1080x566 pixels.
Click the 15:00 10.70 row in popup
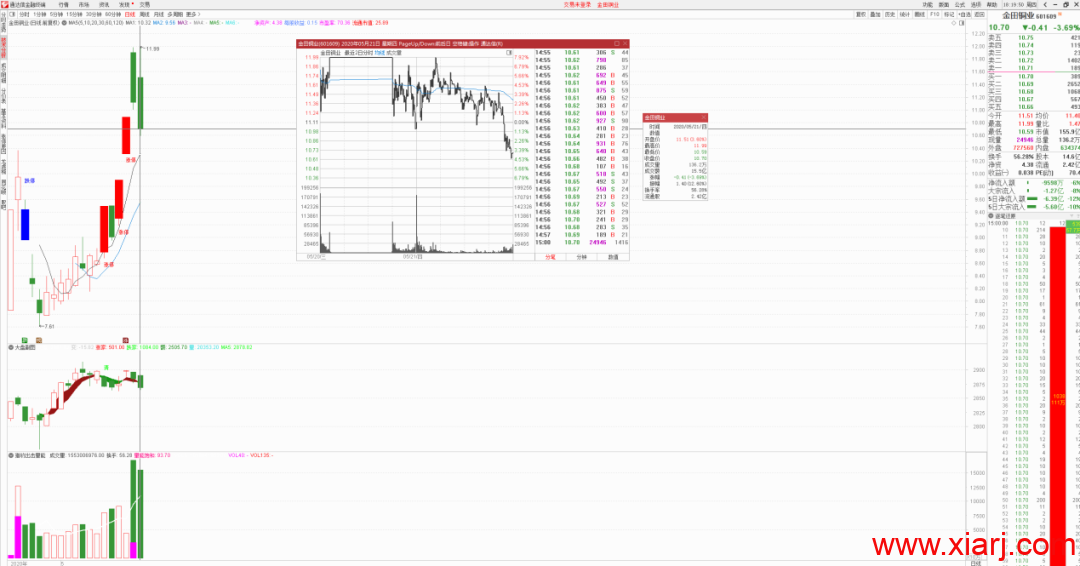pos(582,242)
